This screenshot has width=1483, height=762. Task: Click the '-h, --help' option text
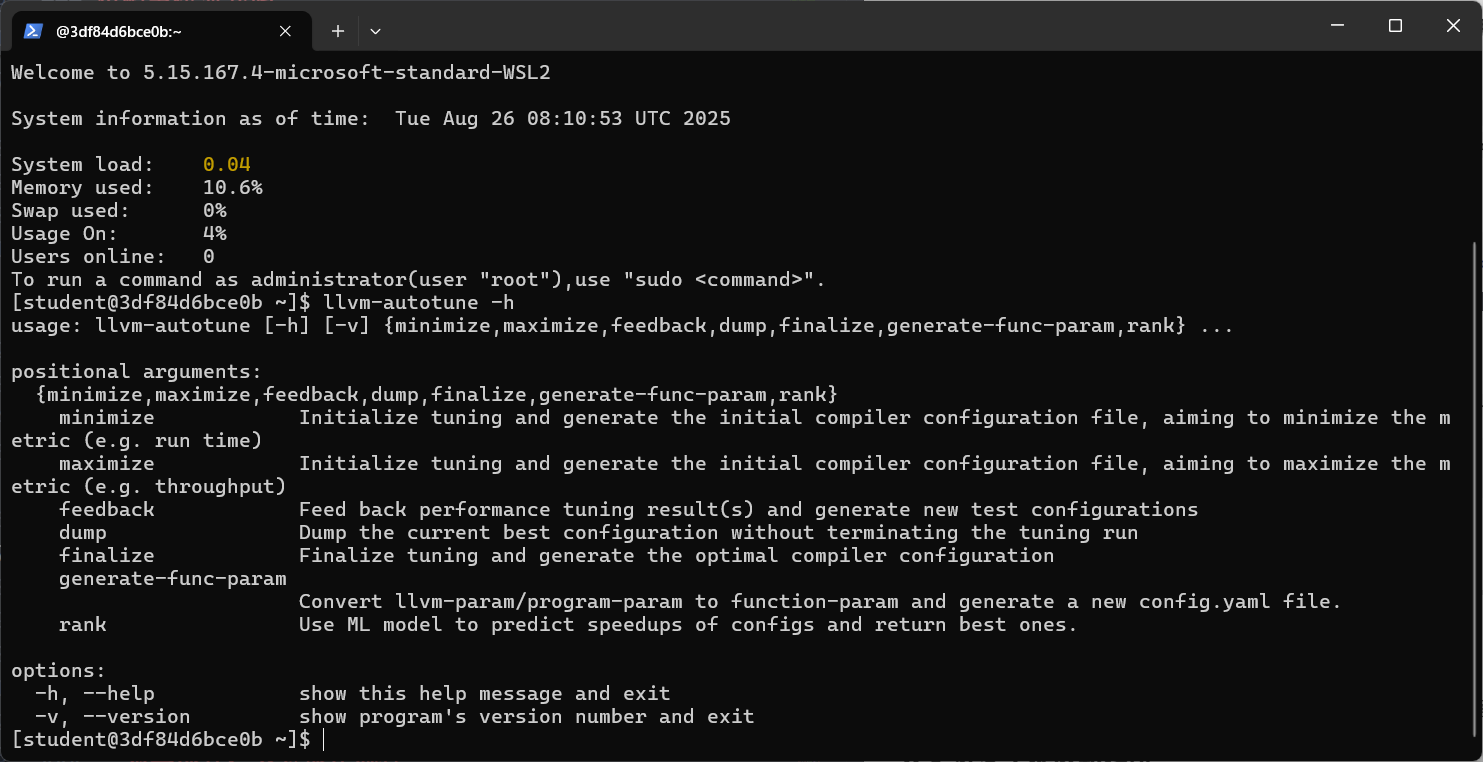(x=94, y=694)
